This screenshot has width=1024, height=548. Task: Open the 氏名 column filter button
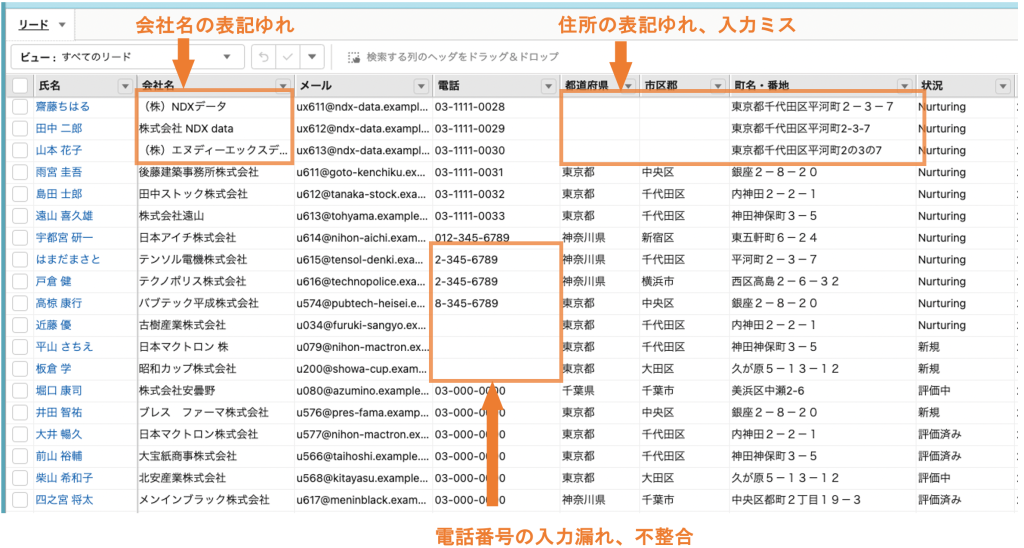125,86
